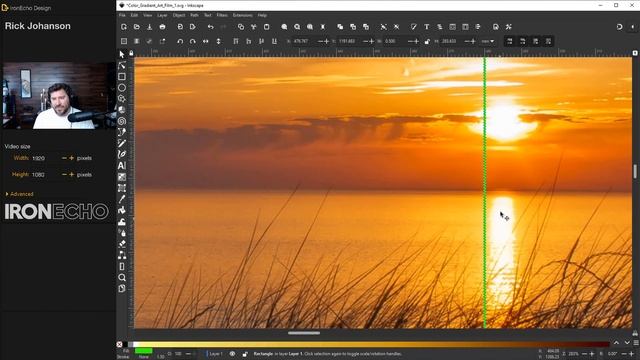The height and width of the screenshot is (360, 640).
Task: Click the Undo arrow in command bar
Action: pos(210,27)
